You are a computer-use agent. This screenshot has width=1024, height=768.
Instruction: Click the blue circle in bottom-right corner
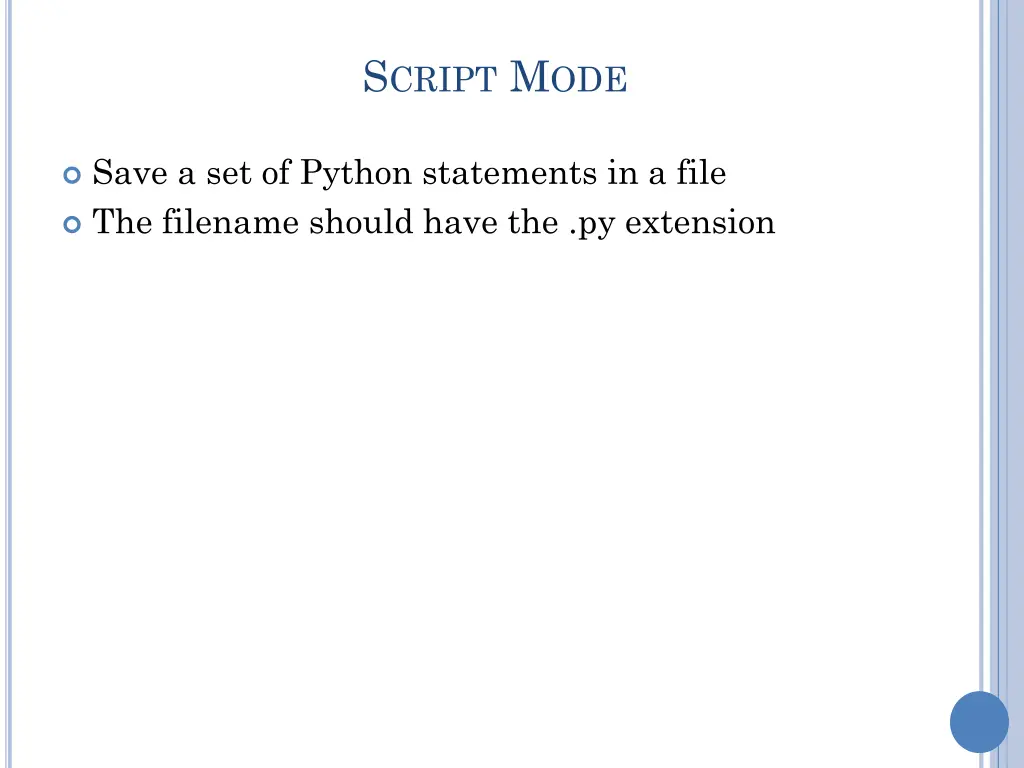[979, 722]
